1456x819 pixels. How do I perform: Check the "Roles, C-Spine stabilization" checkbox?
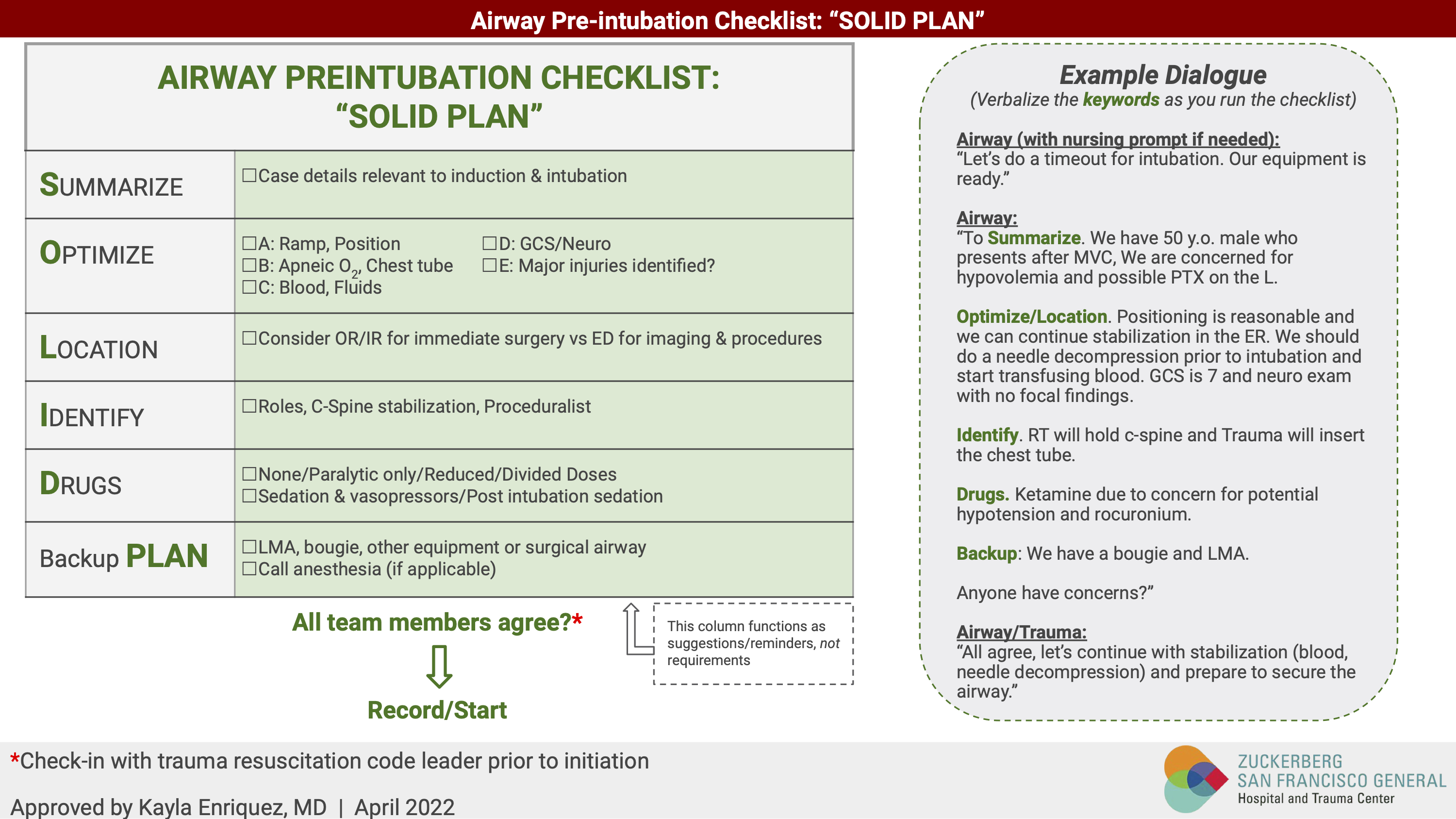point(249,406)
